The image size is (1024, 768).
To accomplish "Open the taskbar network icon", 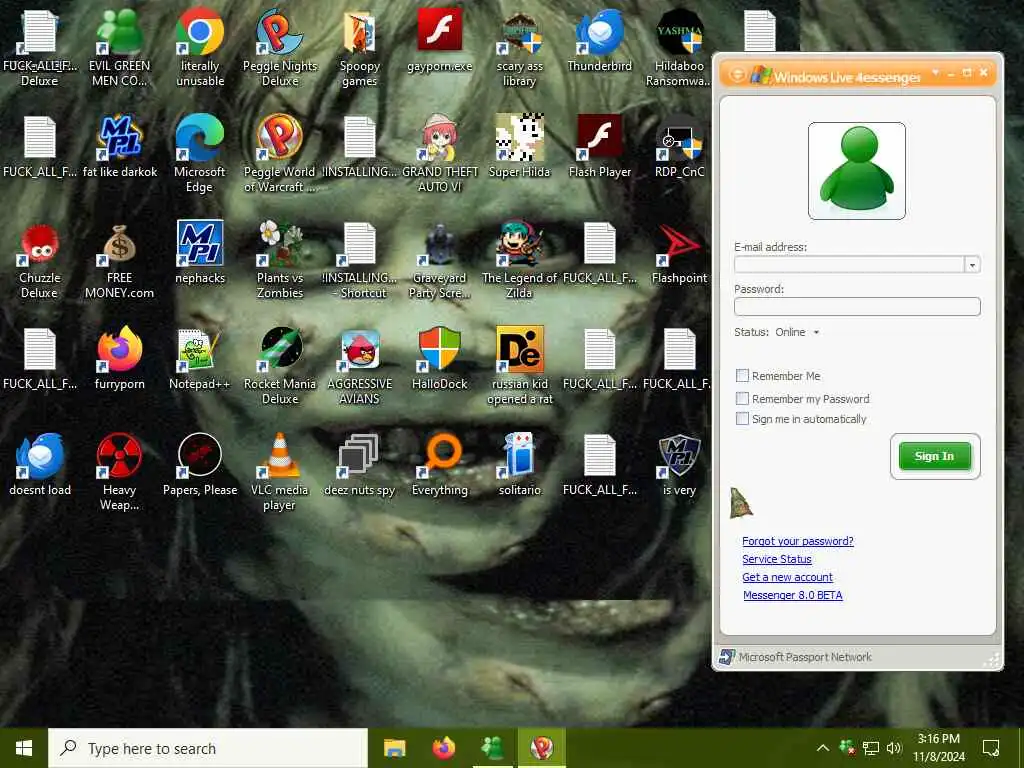I will click(871, 748).
